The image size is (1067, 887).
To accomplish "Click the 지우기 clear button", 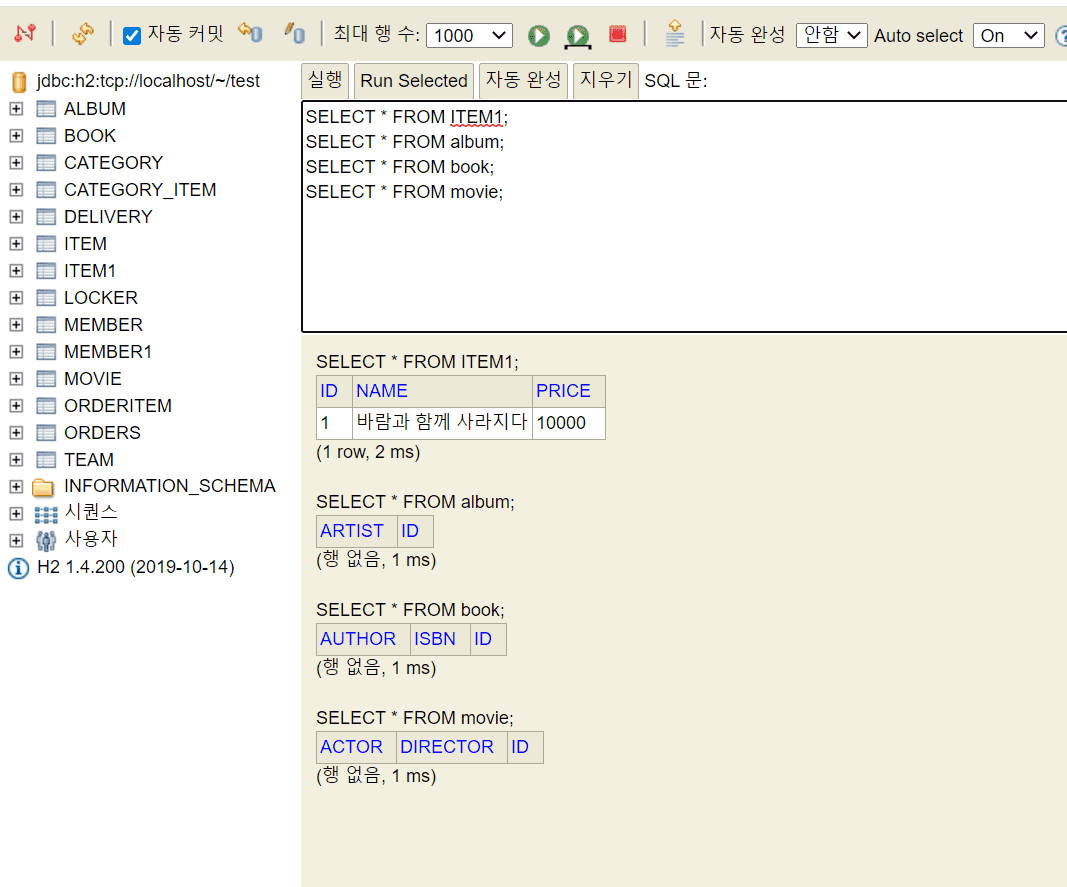I will pos(606,81).
